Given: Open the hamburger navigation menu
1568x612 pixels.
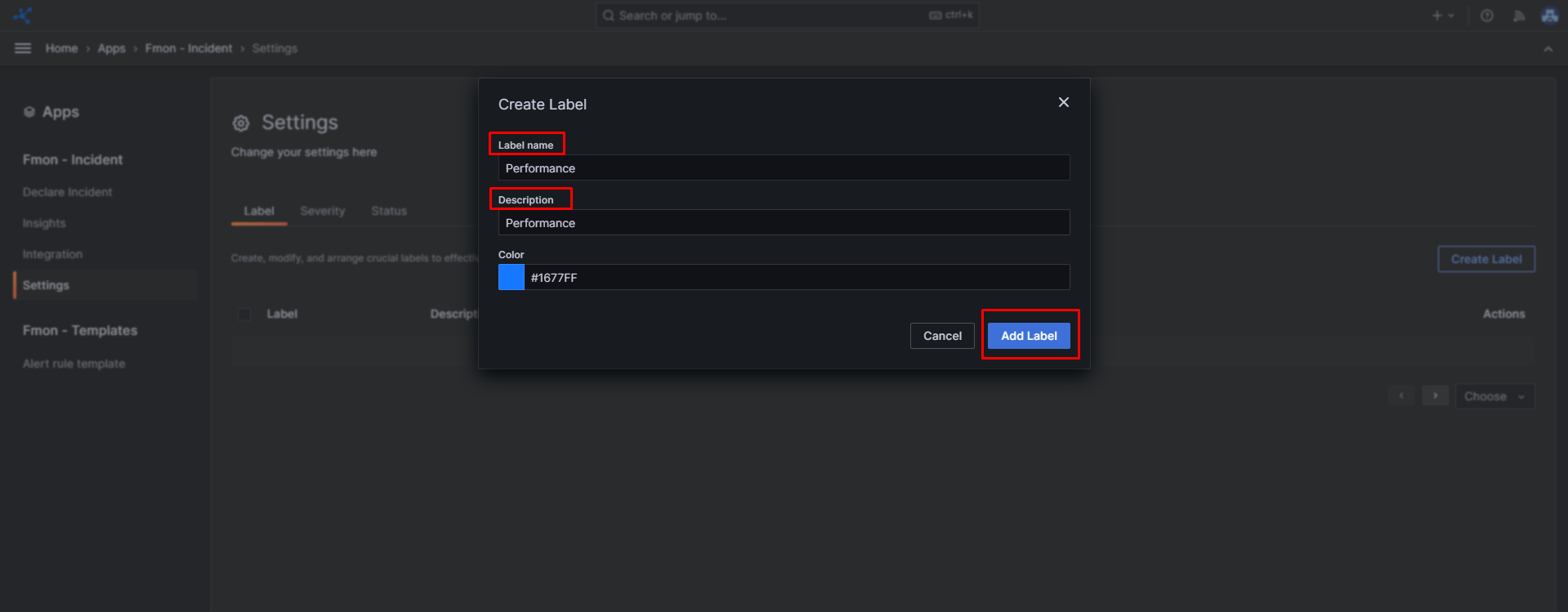Looking at the screenshot, I should [x=23, y=48].
